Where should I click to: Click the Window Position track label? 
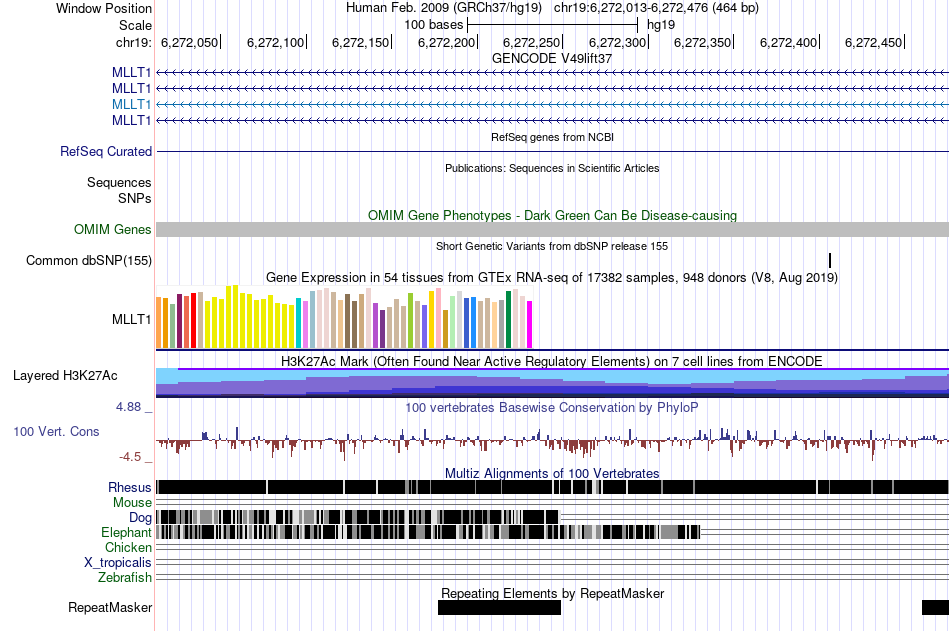tap(104, 8)
